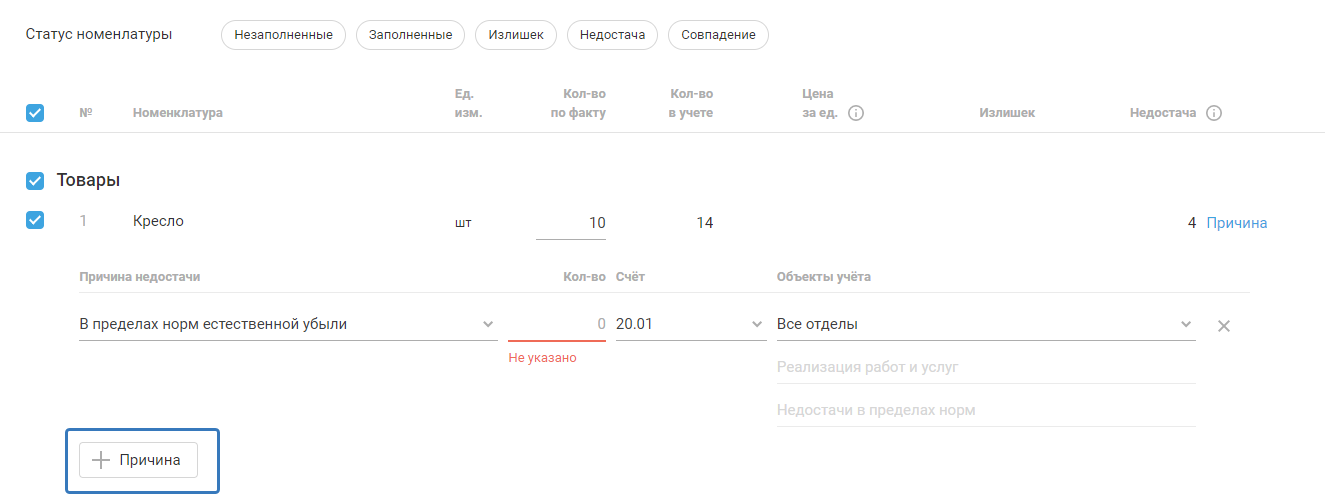Uncheck the Товары group checkbox
Viewport: 1325px width, 503px height.
[x=35, y=181]
